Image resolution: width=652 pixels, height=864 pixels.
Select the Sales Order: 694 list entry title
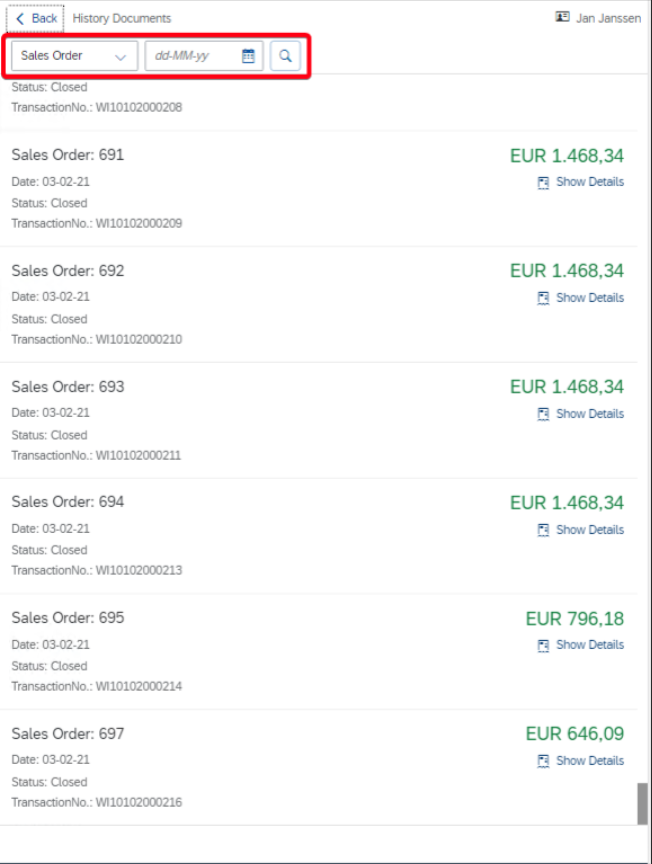pos(68,502)
